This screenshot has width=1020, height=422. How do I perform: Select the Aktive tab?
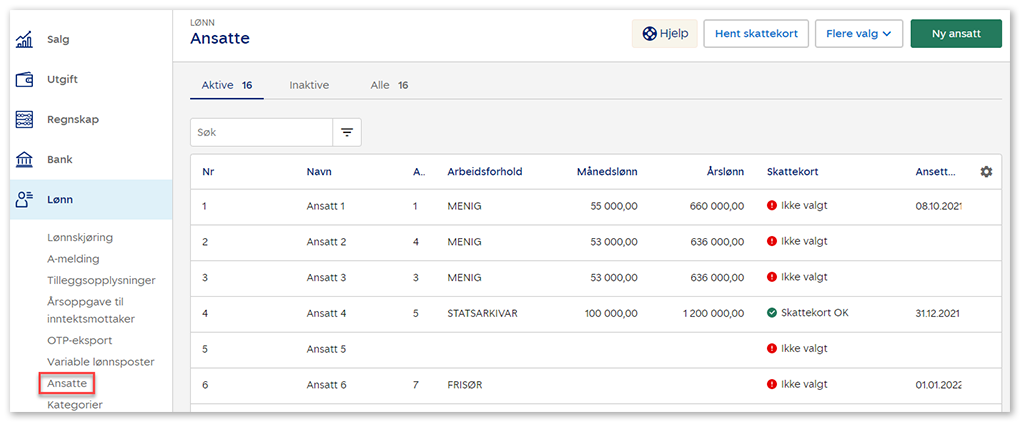tap(226, 86)
